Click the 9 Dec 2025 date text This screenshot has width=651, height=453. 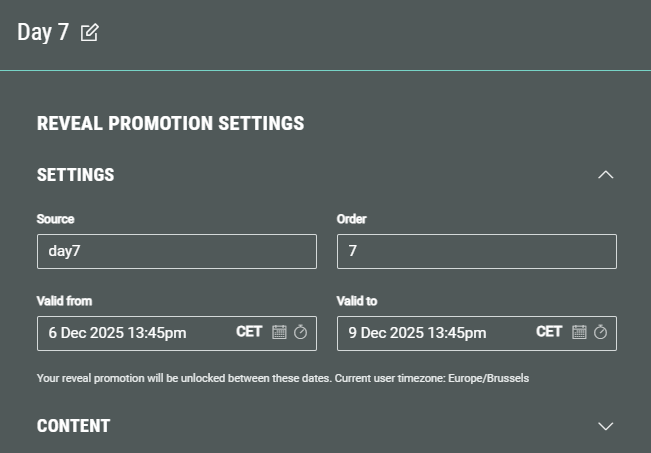coord(417,333)
